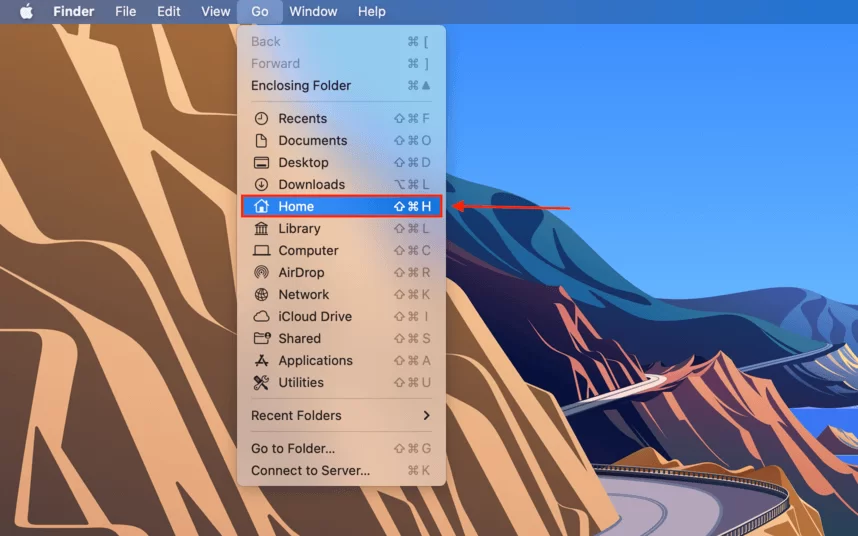
Task: Open the Apple menu
Action: (x=26, y=11)
